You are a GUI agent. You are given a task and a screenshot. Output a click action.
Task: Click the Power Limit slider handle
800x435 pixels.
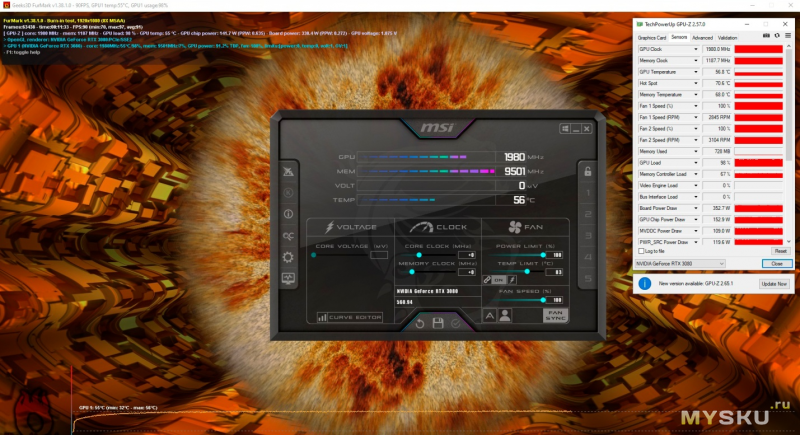click(x=543, y=255)
